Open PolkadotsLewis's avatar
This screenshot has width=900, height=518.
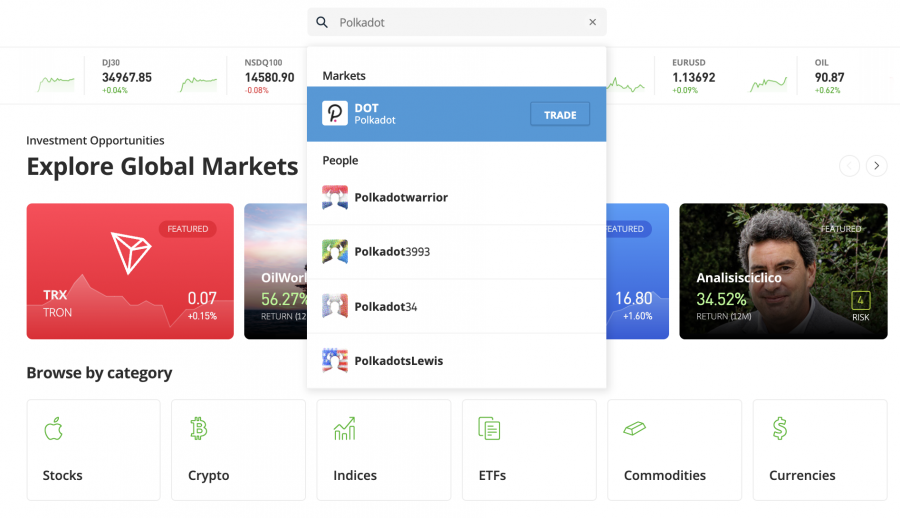pyautogui.click(x=335, y=361)
